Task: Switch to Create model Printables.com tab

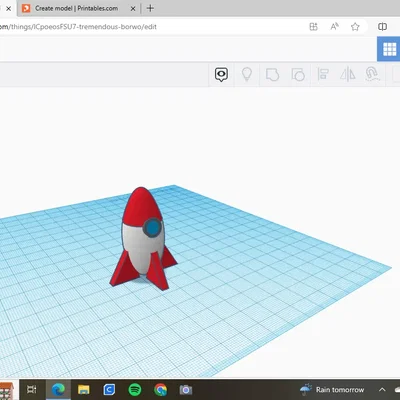Action: click(76, 8)
